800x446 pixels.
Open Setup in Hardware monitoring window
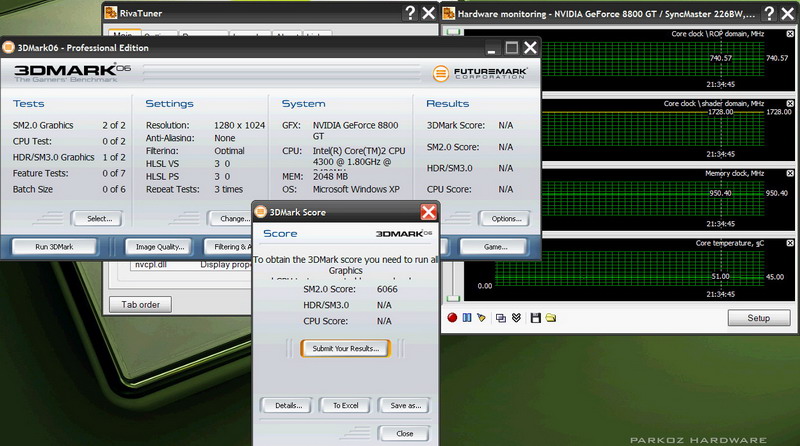click(x=759, y=318)
